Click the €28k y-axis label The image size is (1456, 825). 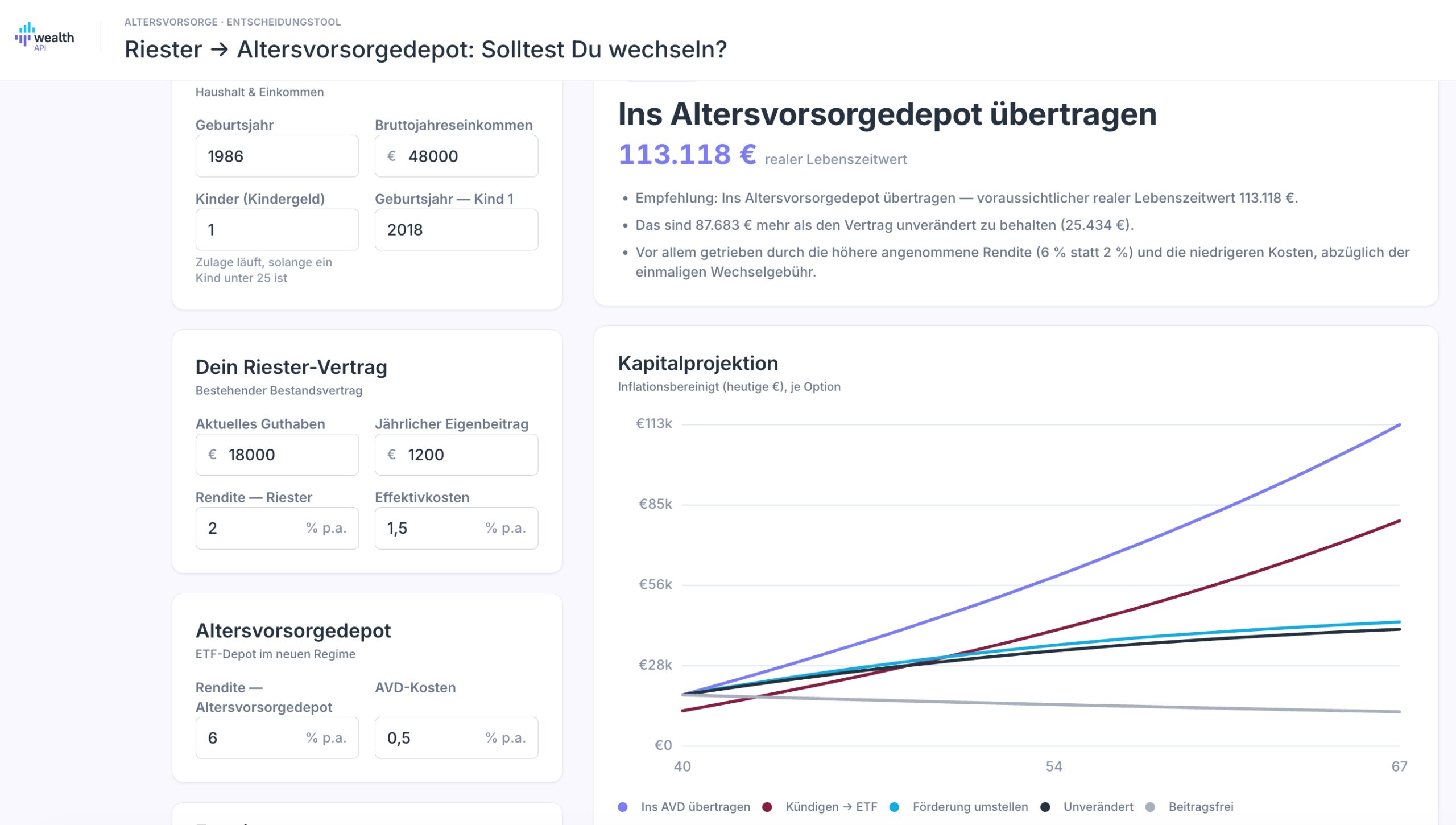(655, 665)
